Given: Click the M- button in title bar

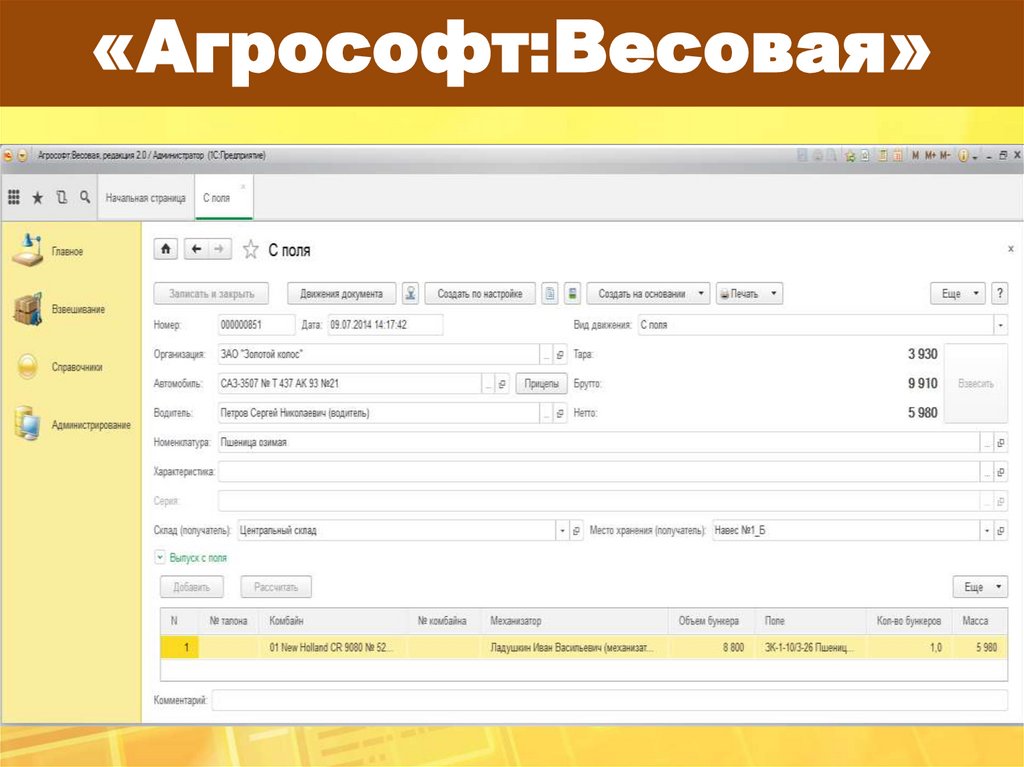Looking at the screenshot, I should coord(945,155).
